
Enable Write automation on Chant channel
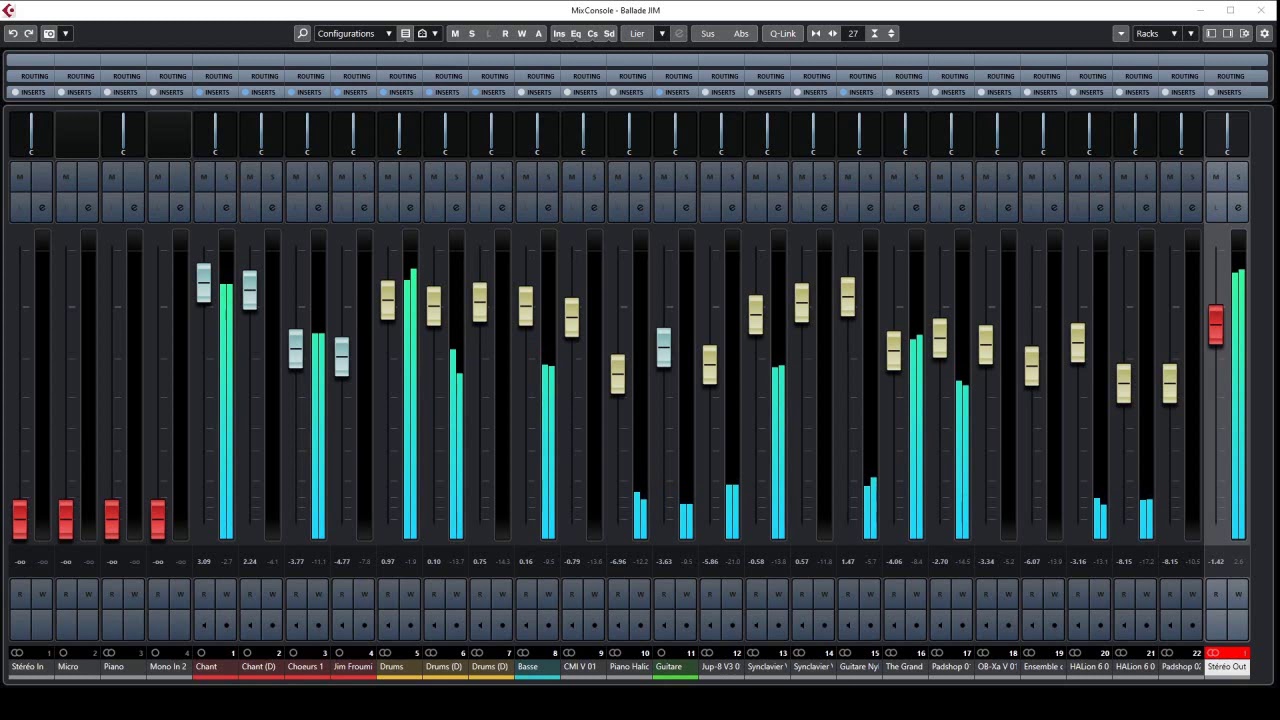[x=226, y=594]
